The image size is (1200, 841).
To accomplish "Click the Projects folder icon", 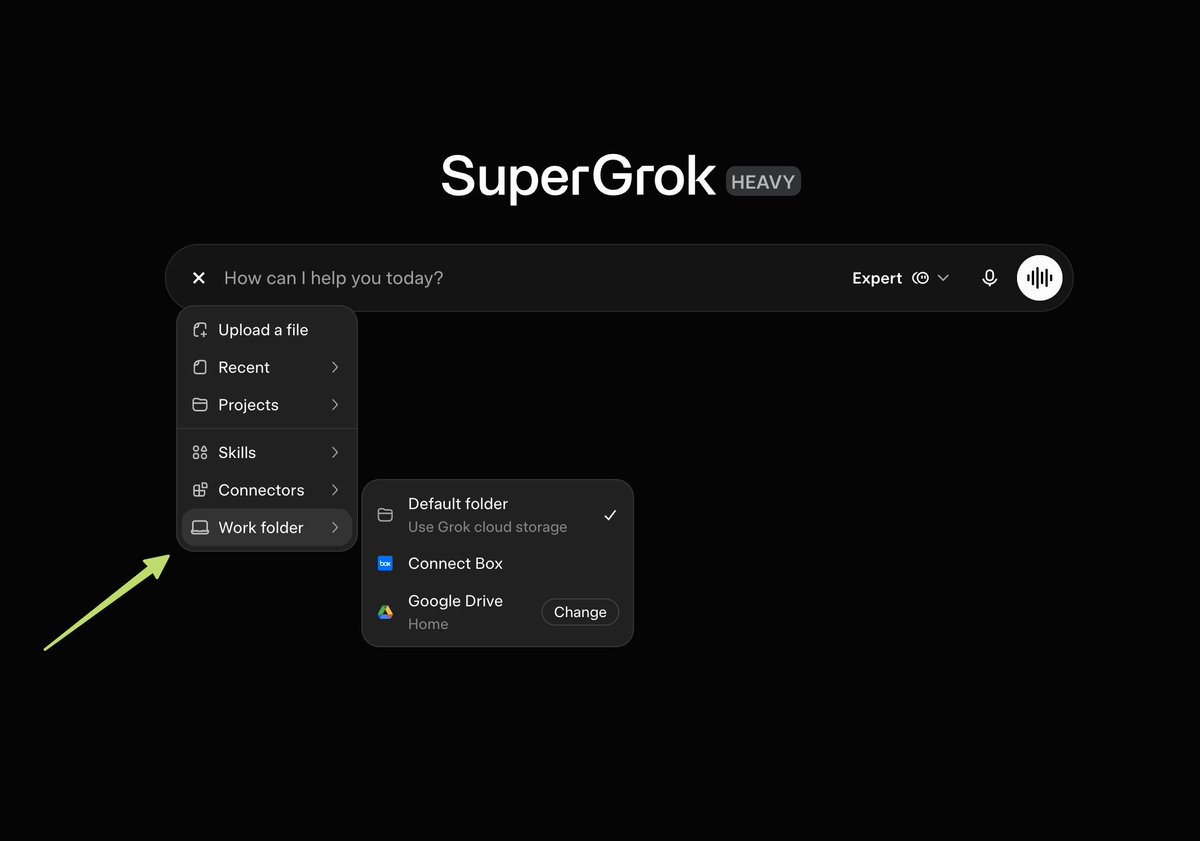I will 200,405.
